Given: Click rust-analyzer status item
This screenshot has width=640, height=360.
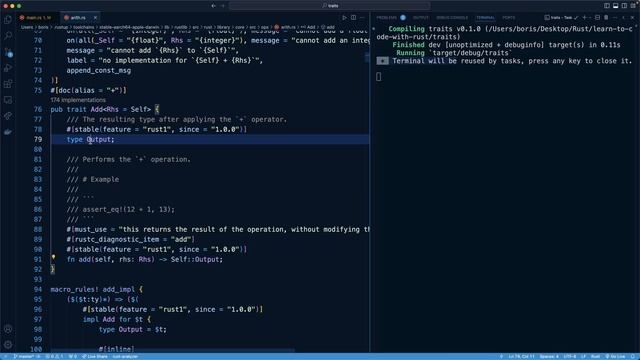Looking at the screenshot, I should point(125,357).
